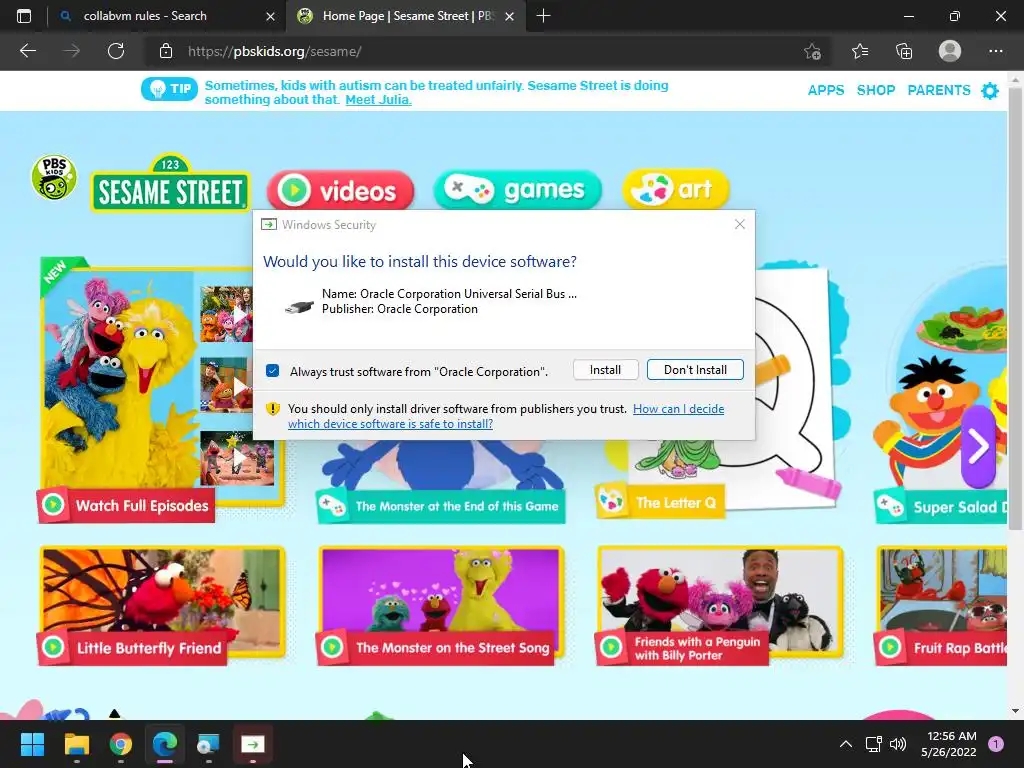1024x768 pixels.
Task: Close the Sesame Street tab
Action: pos(510,16)
